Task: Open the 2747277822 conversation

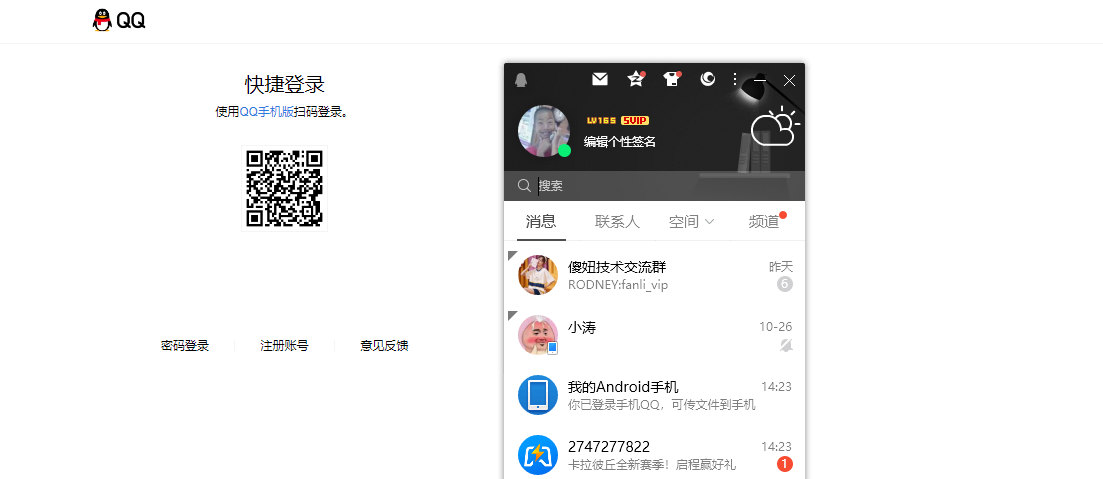Action: pyautogui.click(x=654, y=455)
